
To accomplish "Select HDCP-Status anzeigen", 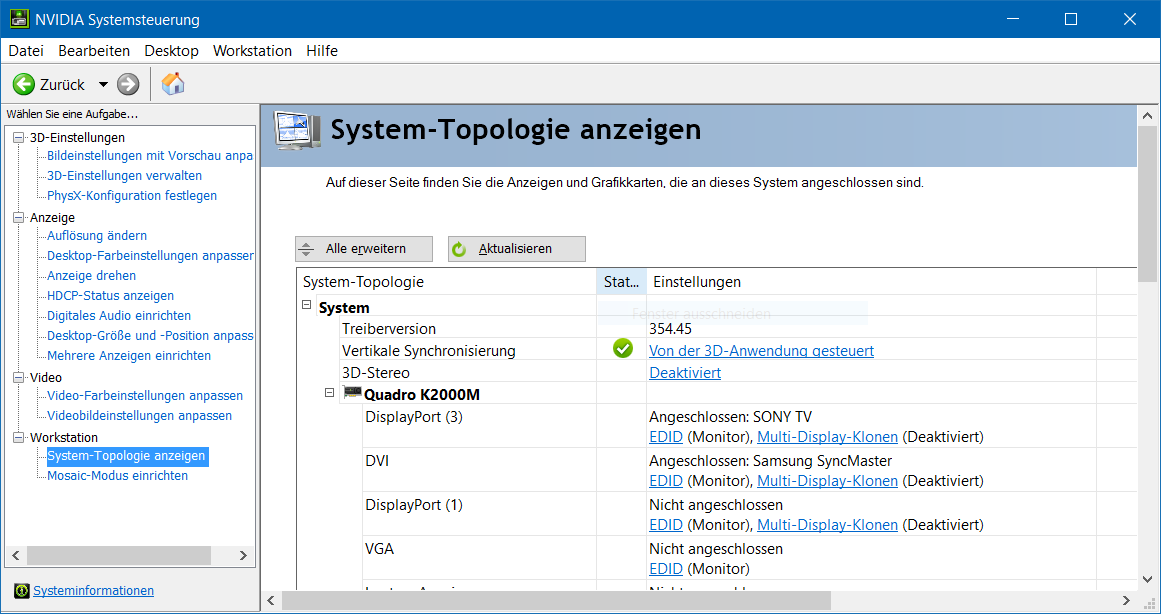I will click(x=110, y=296).
